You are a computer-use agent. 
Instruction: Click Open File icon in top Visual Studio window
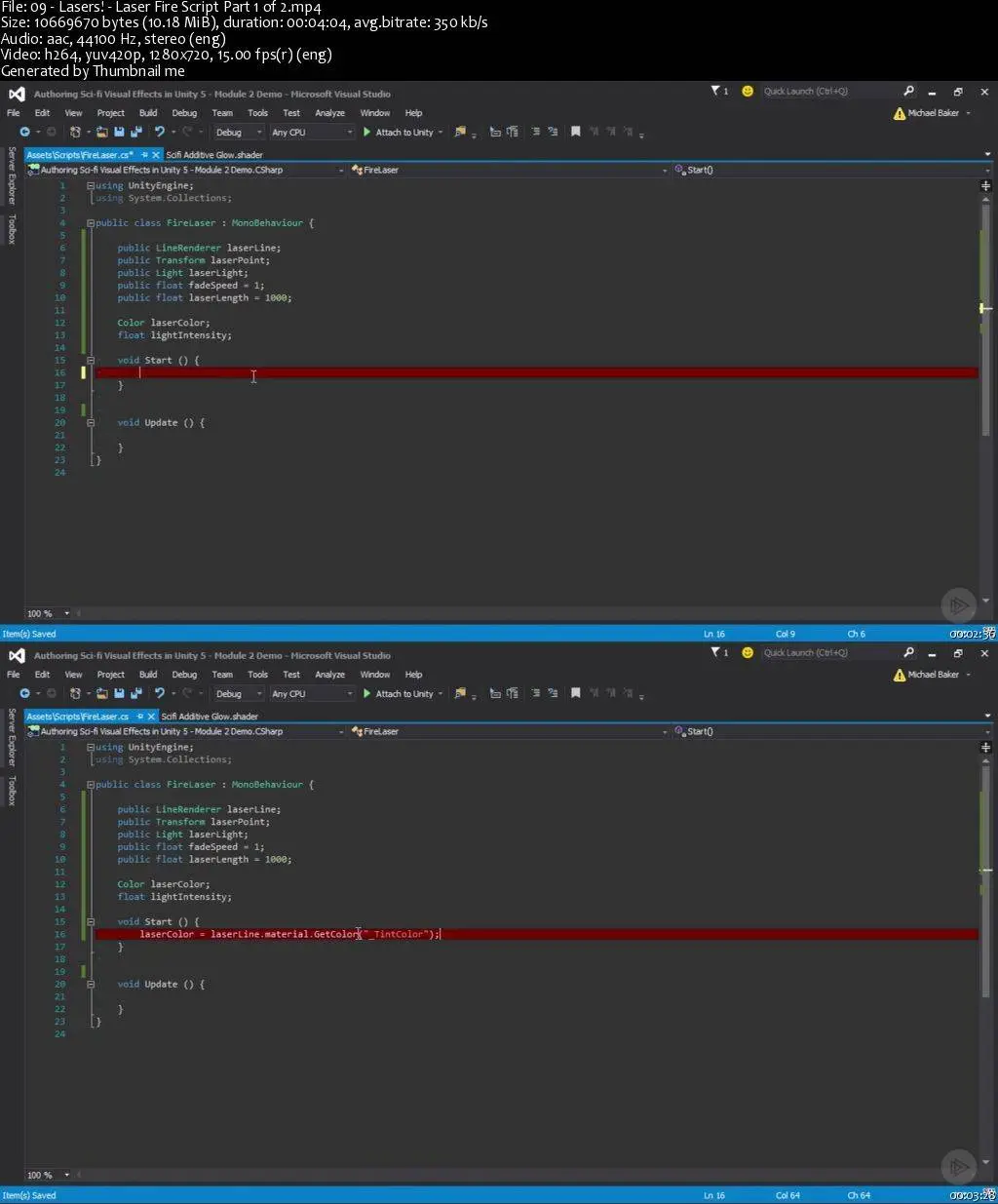tap(102, 132)
